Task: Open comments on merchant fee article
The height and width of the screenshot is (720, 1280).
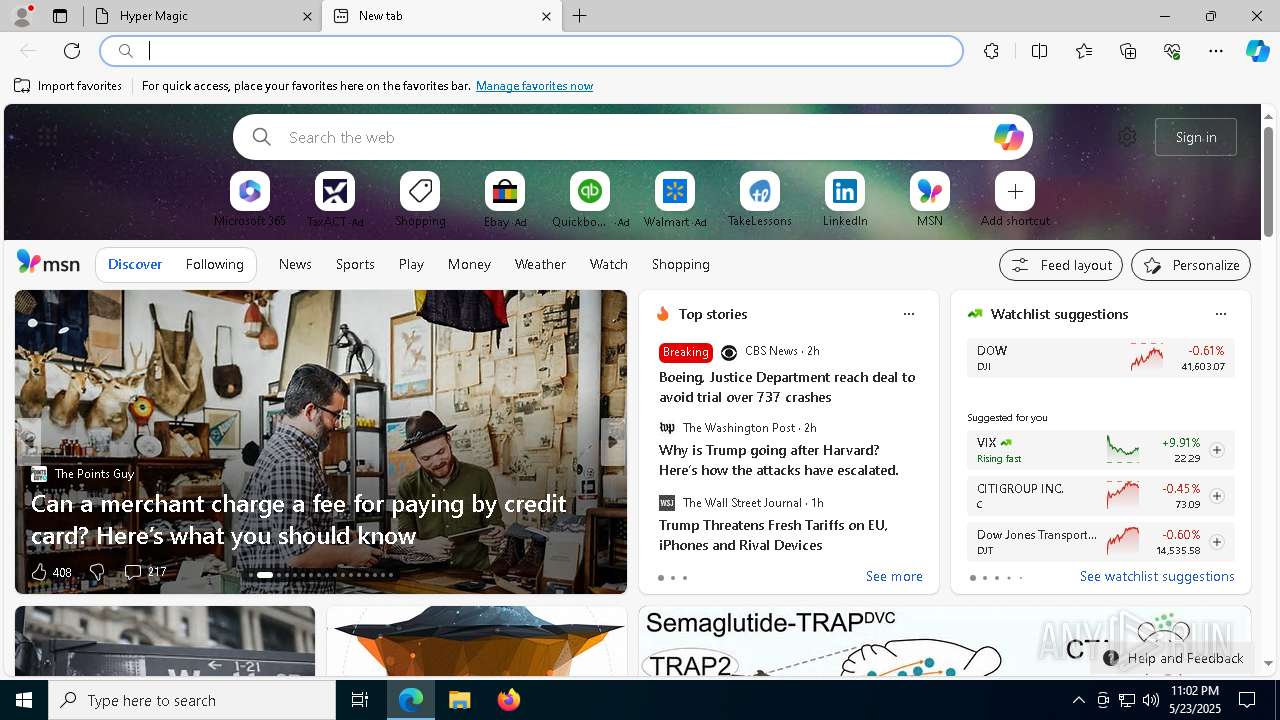Action: [x=144, y=572]
